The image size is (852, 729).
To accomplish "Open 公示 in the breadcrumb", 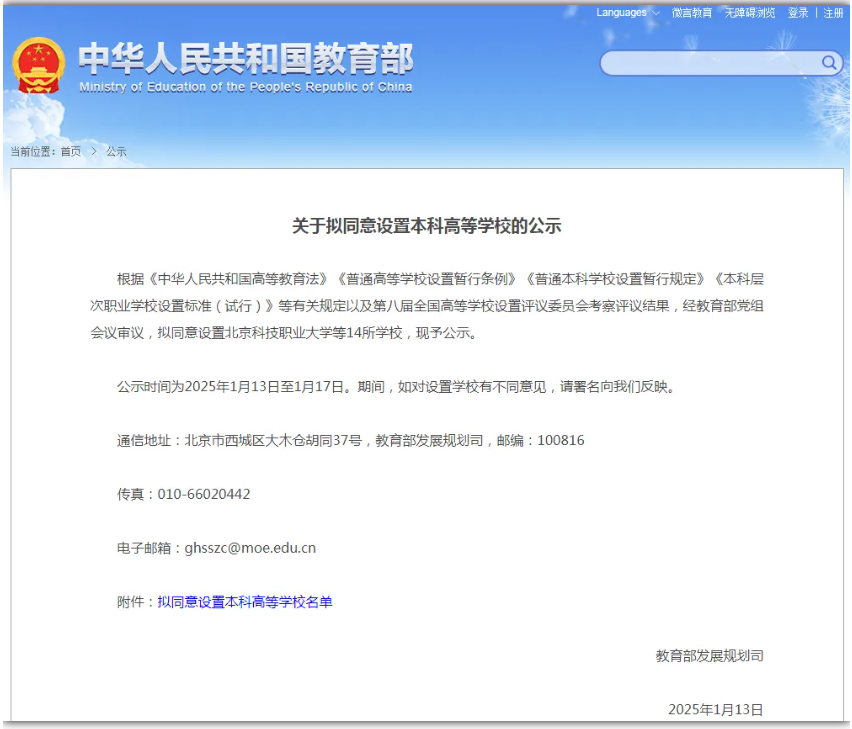I will coord(116,152).
